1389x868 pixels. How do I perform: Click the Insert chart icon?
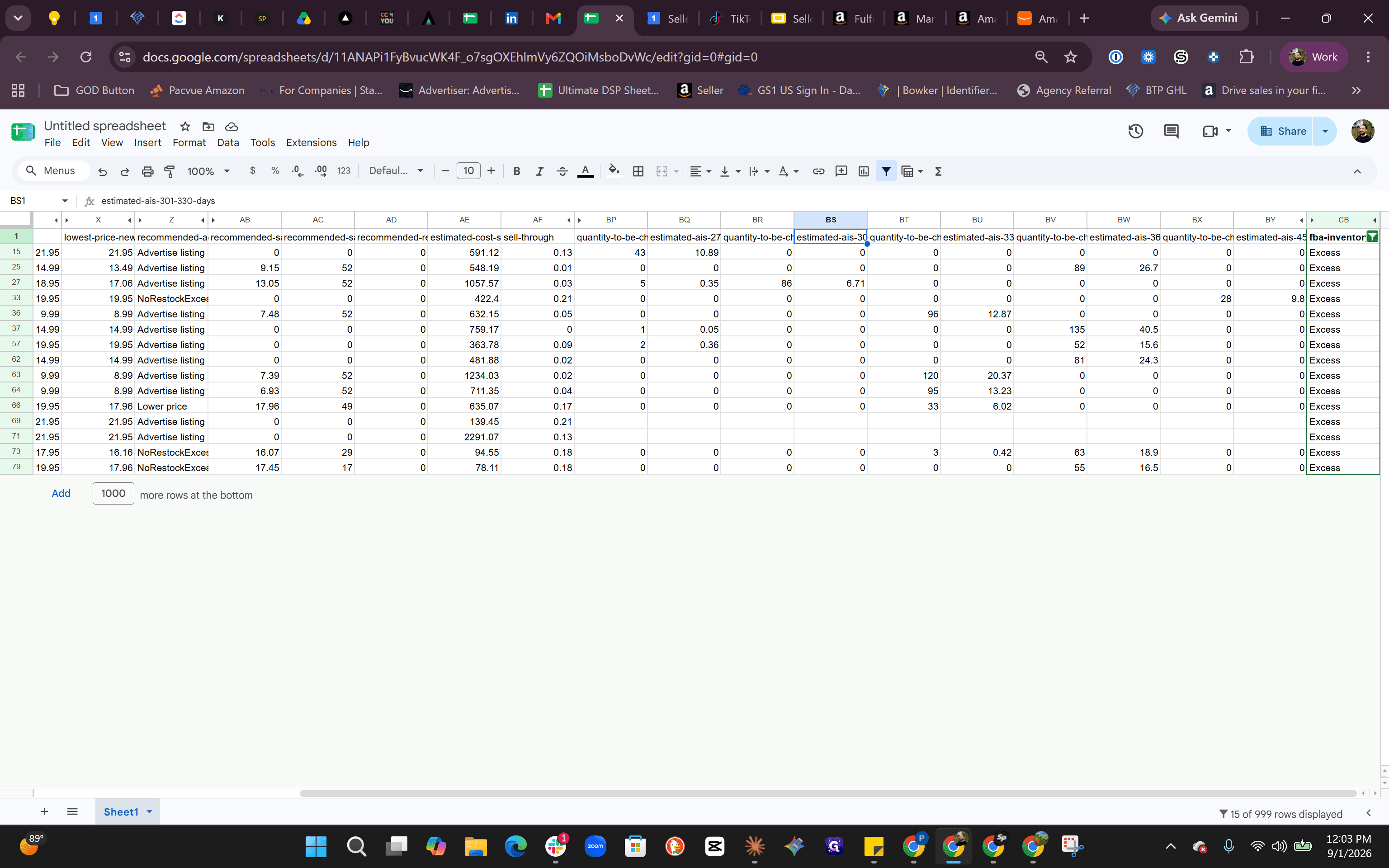pos(863,171)
